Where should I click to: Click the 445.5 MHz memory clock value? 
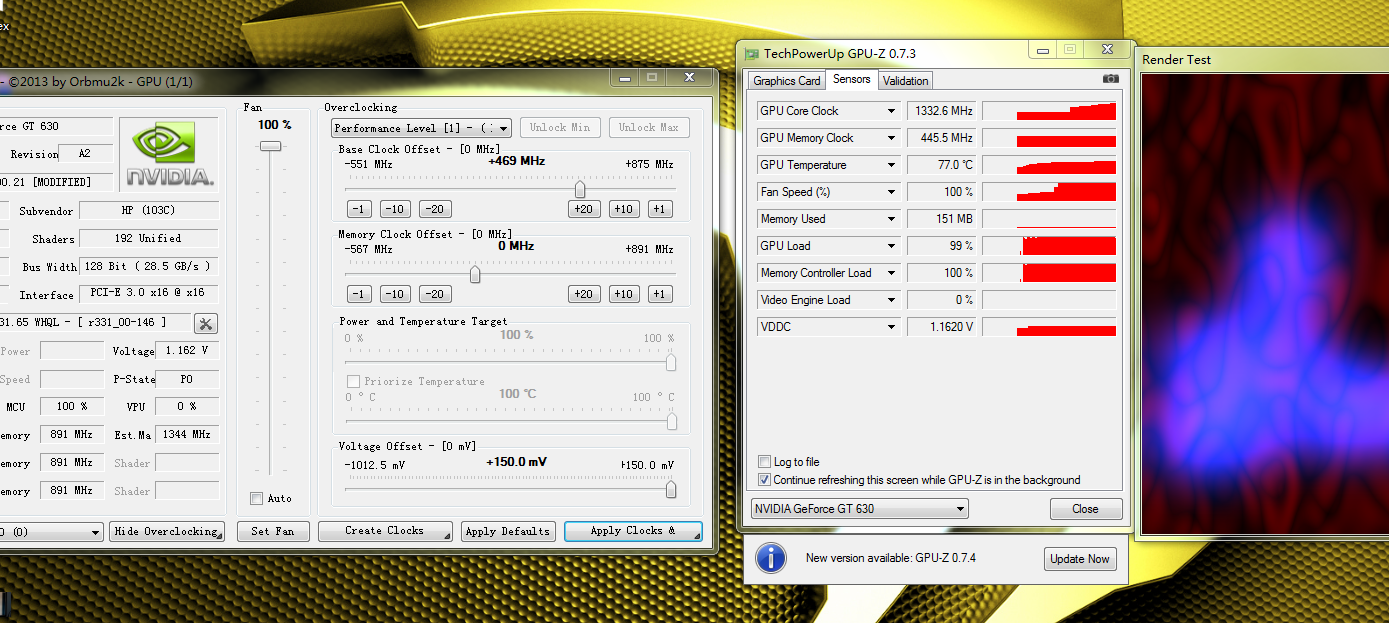[942, 138]
